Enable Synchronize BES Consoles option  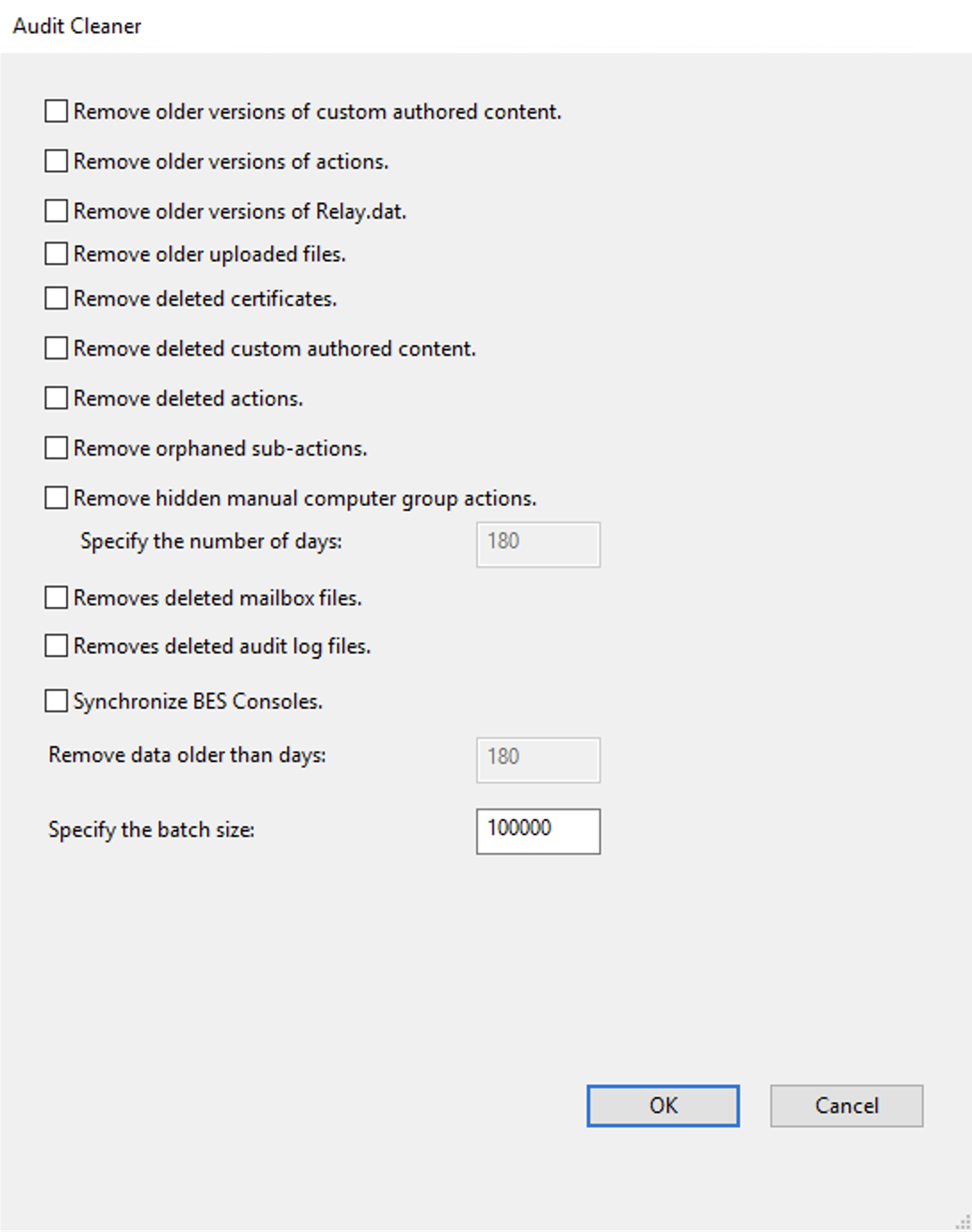tap(56, 702)
